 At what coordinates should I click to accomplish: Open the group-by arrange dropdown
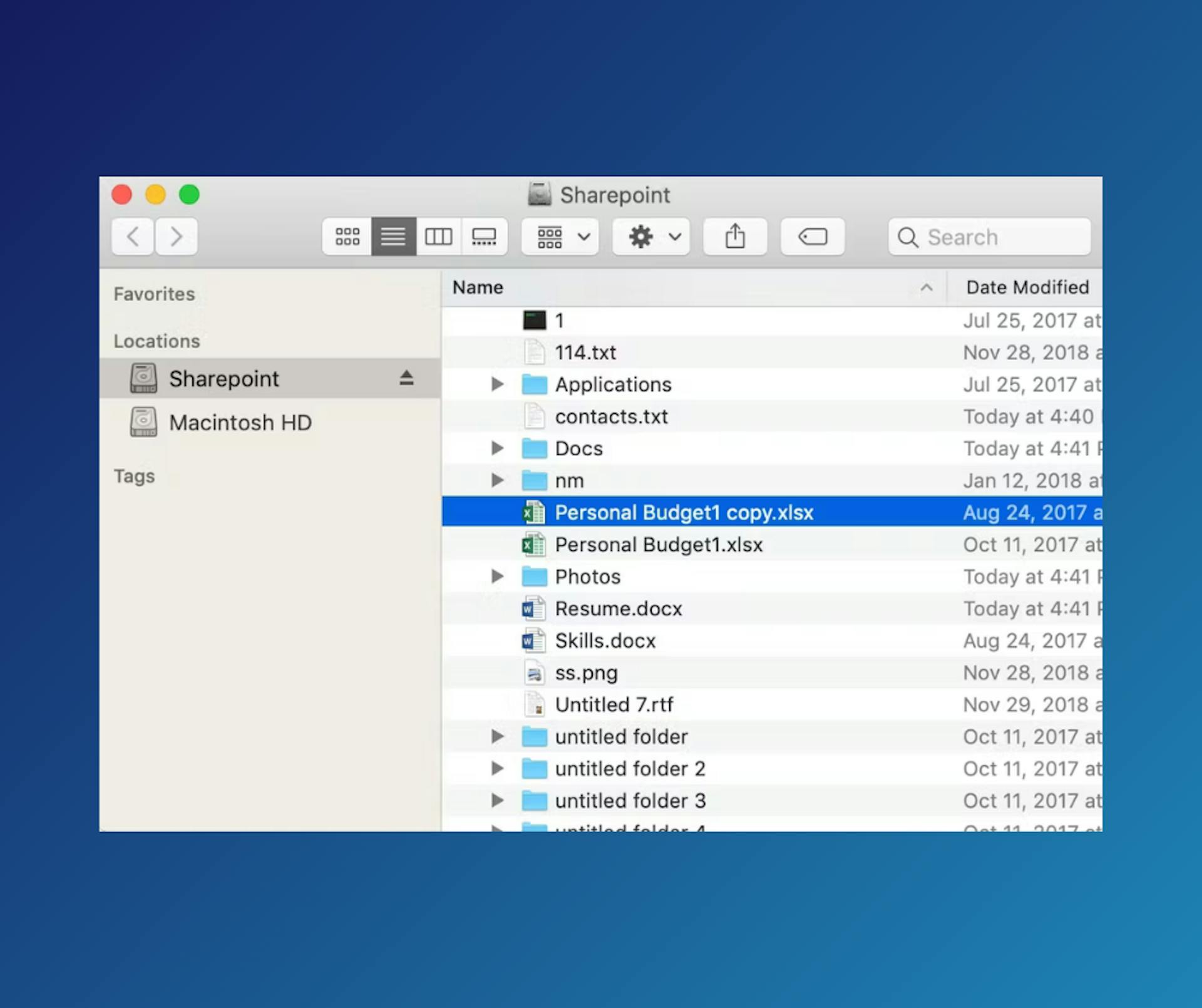pos(560,237)
